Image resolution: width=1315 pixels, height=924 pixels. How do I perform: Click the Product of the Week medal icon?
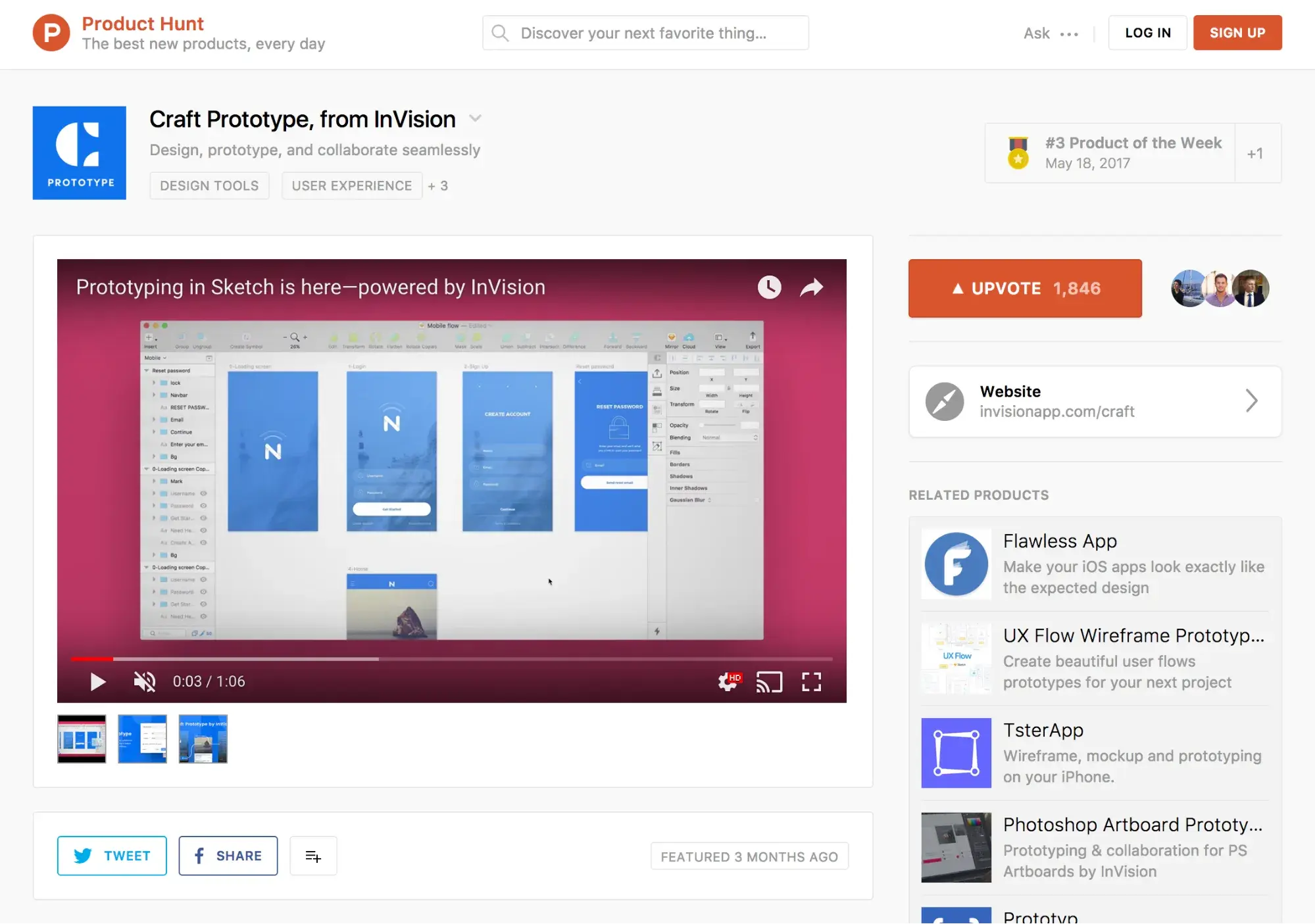coord(1018,153)
